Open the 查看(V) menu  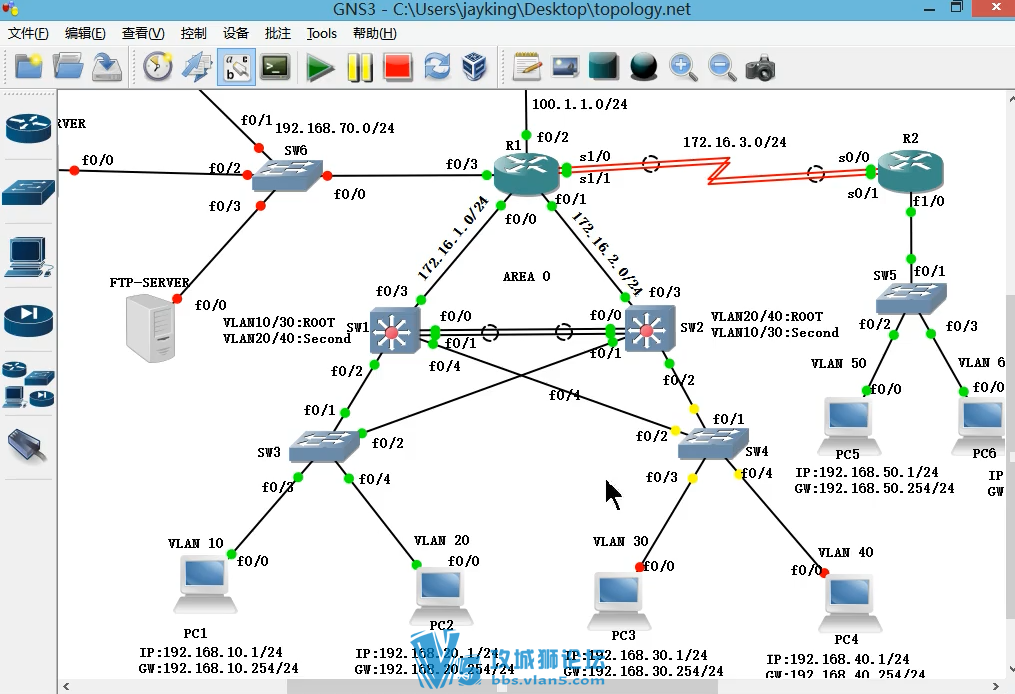143,33
